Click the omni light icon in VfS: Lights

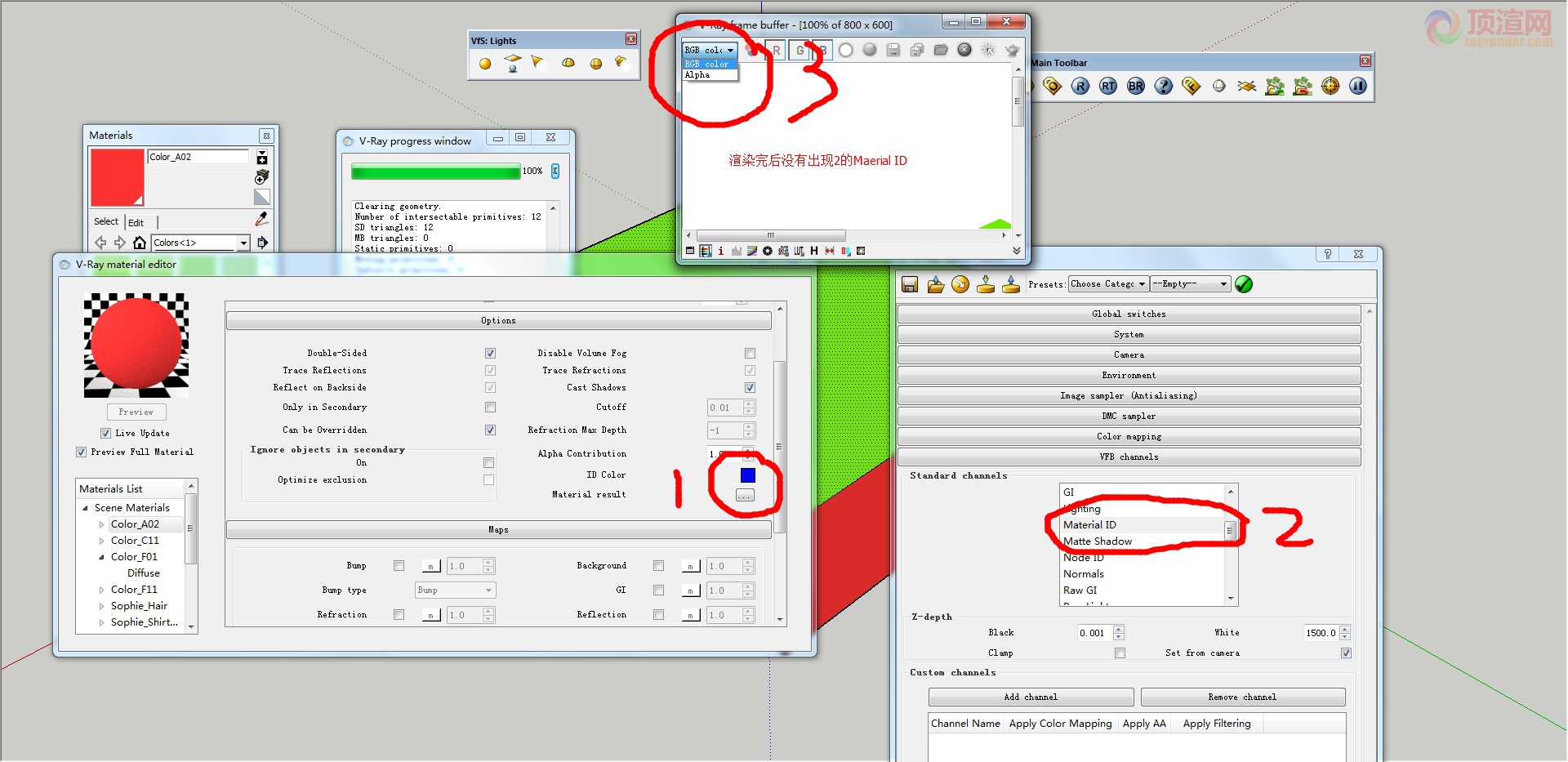point(485,63)
